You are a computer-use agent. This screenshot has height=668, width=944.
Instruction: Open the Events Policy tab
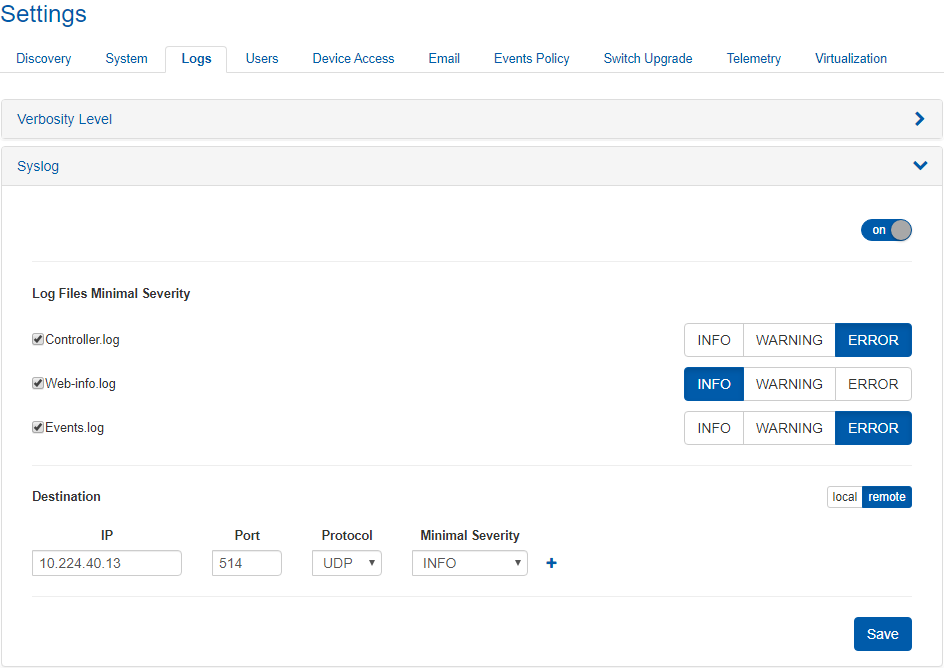click(531, 59)
